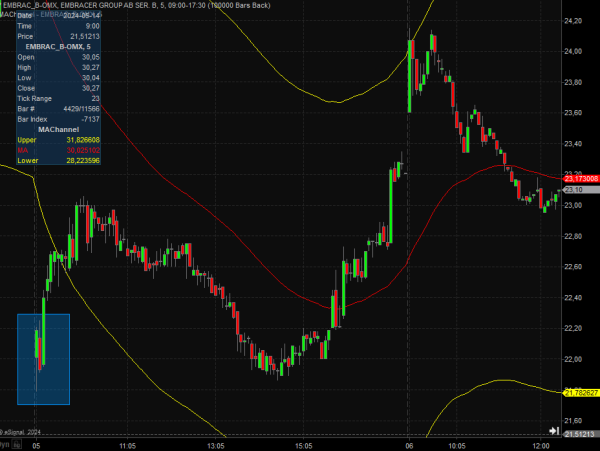Click the Bar Index value -7137
This screenshot has width=600, height=451.
tap(91, 119)
